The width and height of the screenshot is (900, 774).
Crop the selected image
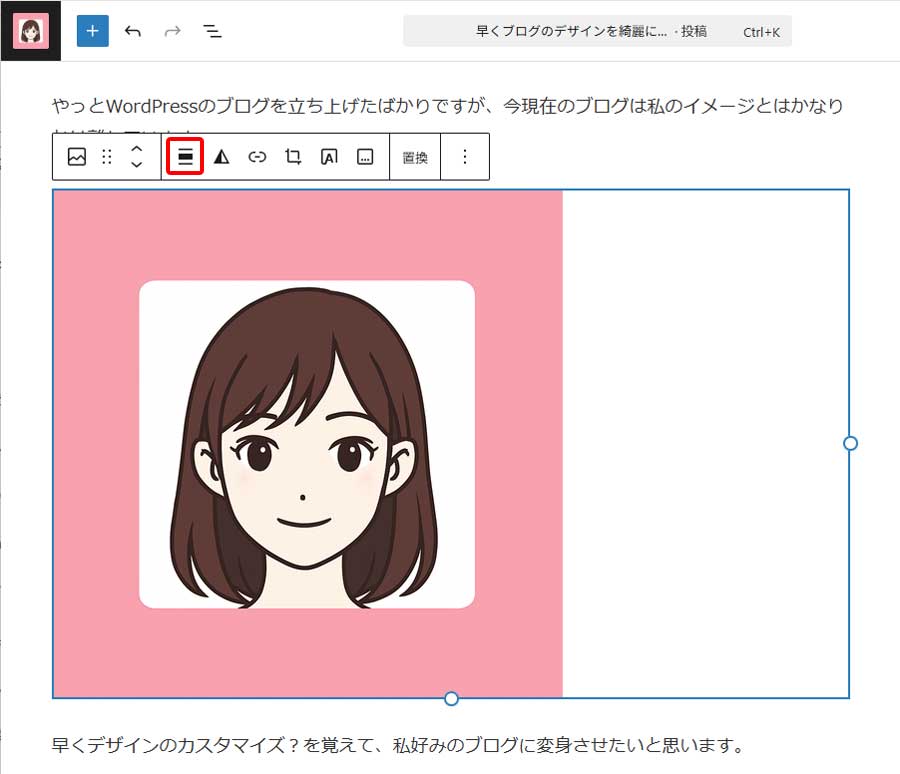click(292, 156)
